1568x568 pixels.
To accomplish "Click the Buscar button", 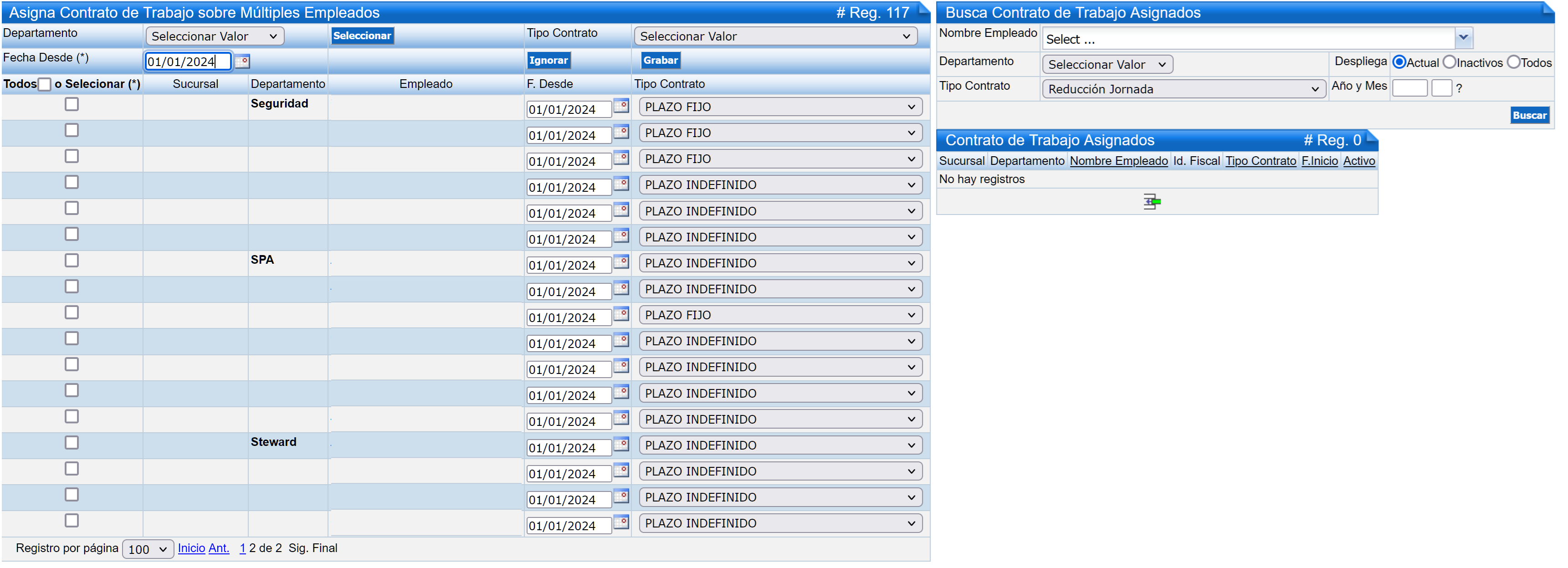I will (x=1529, y=116).
